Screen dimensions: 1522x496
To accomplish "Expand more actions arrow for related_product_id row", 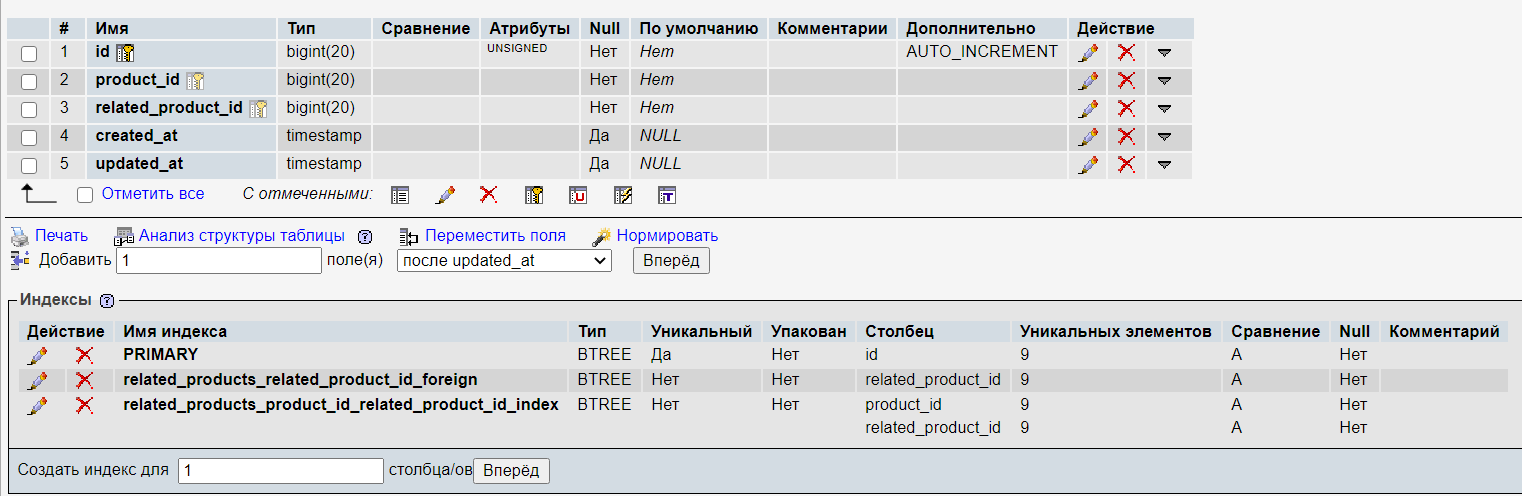I will (1164, 109).
